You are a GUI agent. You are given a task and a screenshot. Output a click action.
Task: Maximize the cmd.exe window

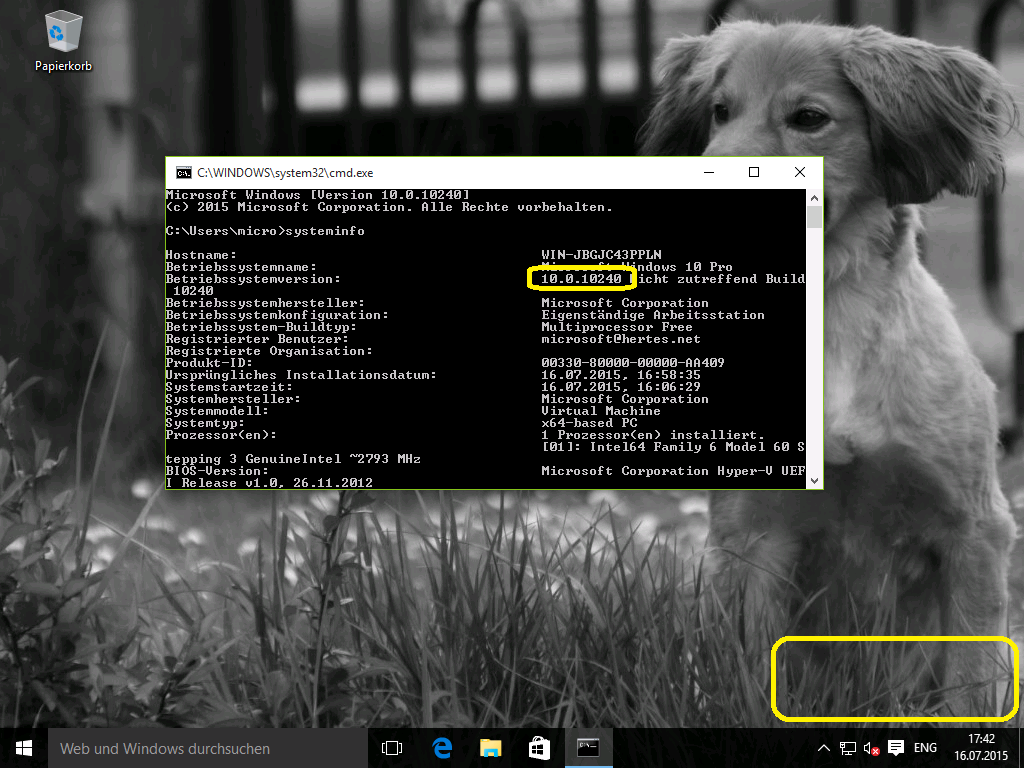(x=754, y=172)
